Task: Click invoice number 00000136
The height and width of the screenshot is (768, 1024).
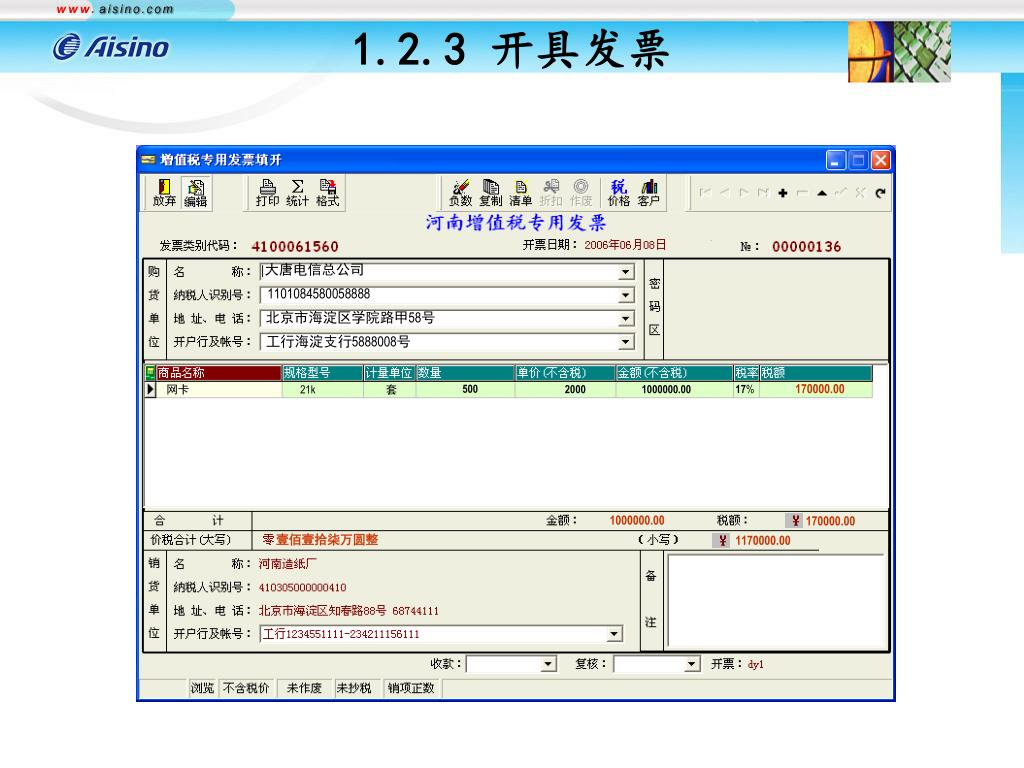Action: point(806,247)
